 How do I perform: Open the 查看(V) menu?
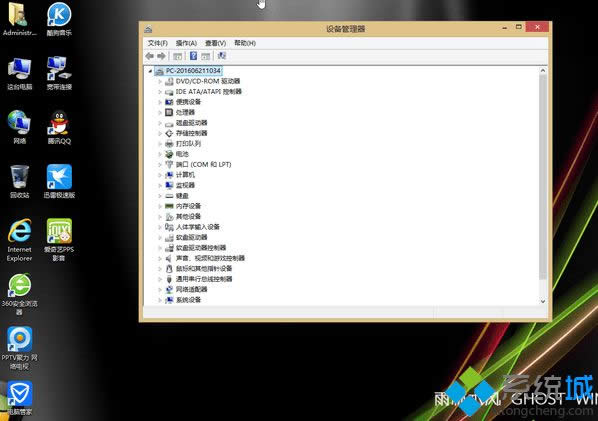click(x=215, y=43)
